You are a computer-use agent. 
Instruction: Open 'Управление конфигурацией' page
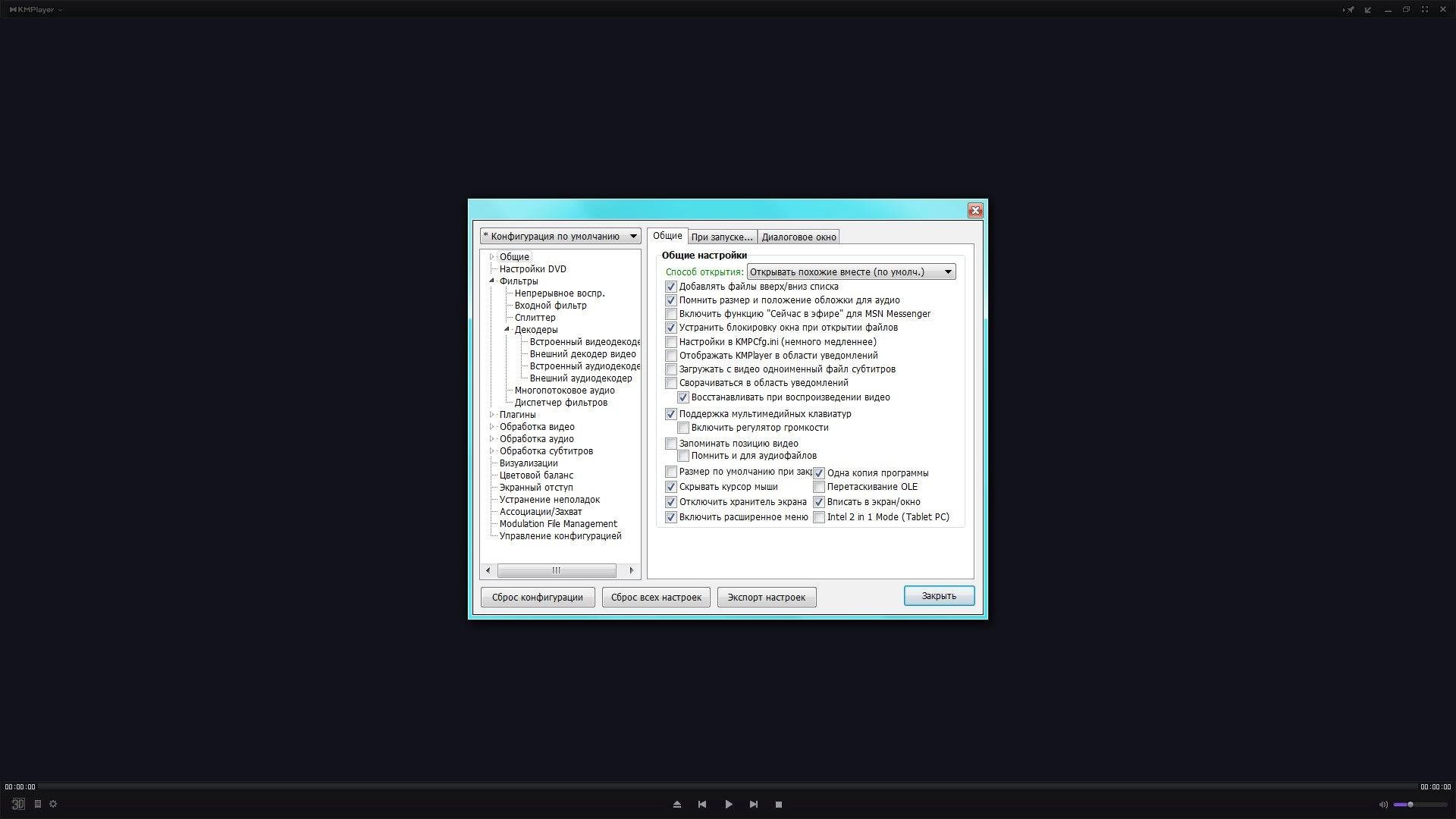point(560,536)
